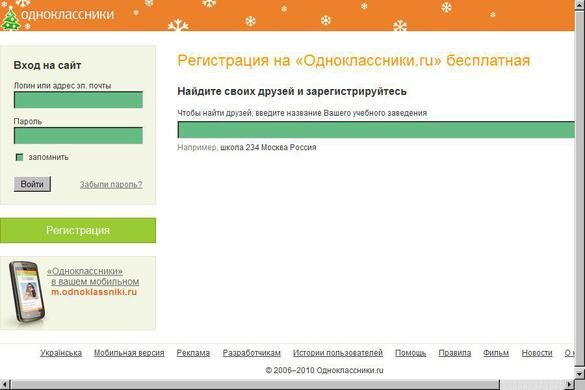585x390 pixels.
Task: Click the horizontal scrollbar right arrow
Action: [x=570, y=384]
